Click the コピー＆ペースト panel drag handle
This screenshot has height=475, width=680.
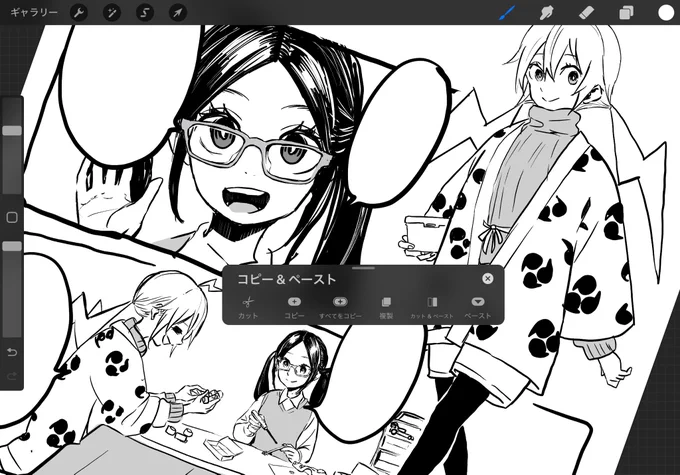[x=363, y=268]
